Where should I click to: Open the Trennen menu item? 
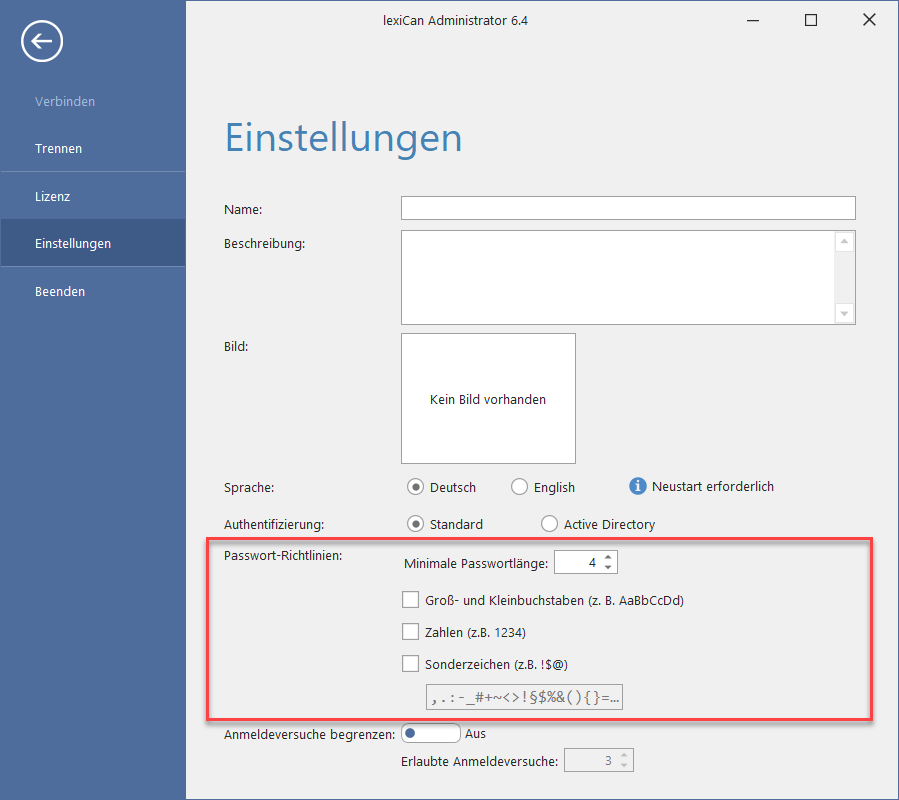point(58,148)
